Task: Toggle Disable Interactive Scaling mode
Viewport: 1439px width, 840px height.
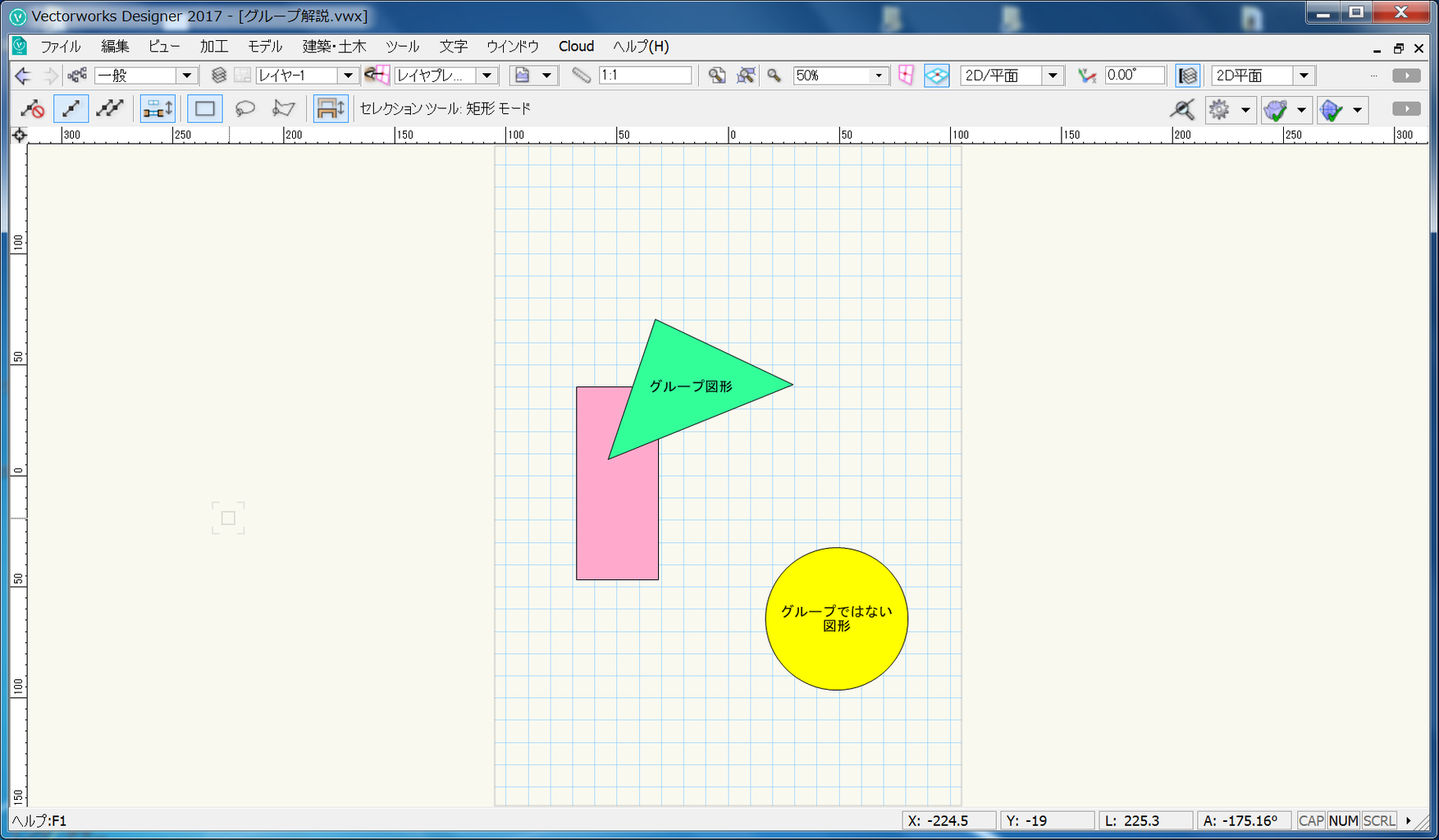Action: pyautogui.click(x=32, y=108)
